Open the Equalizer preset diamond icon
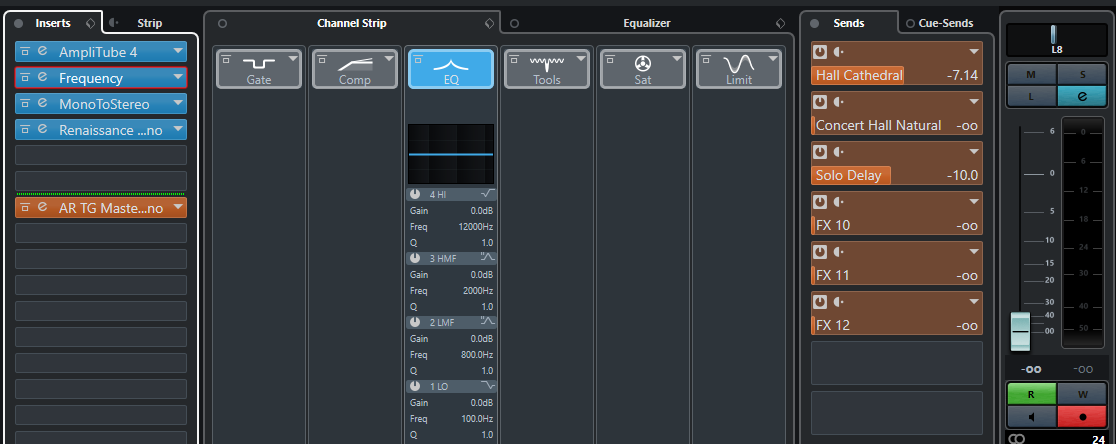The image size is (1116, 444). [x=781, y=23]
